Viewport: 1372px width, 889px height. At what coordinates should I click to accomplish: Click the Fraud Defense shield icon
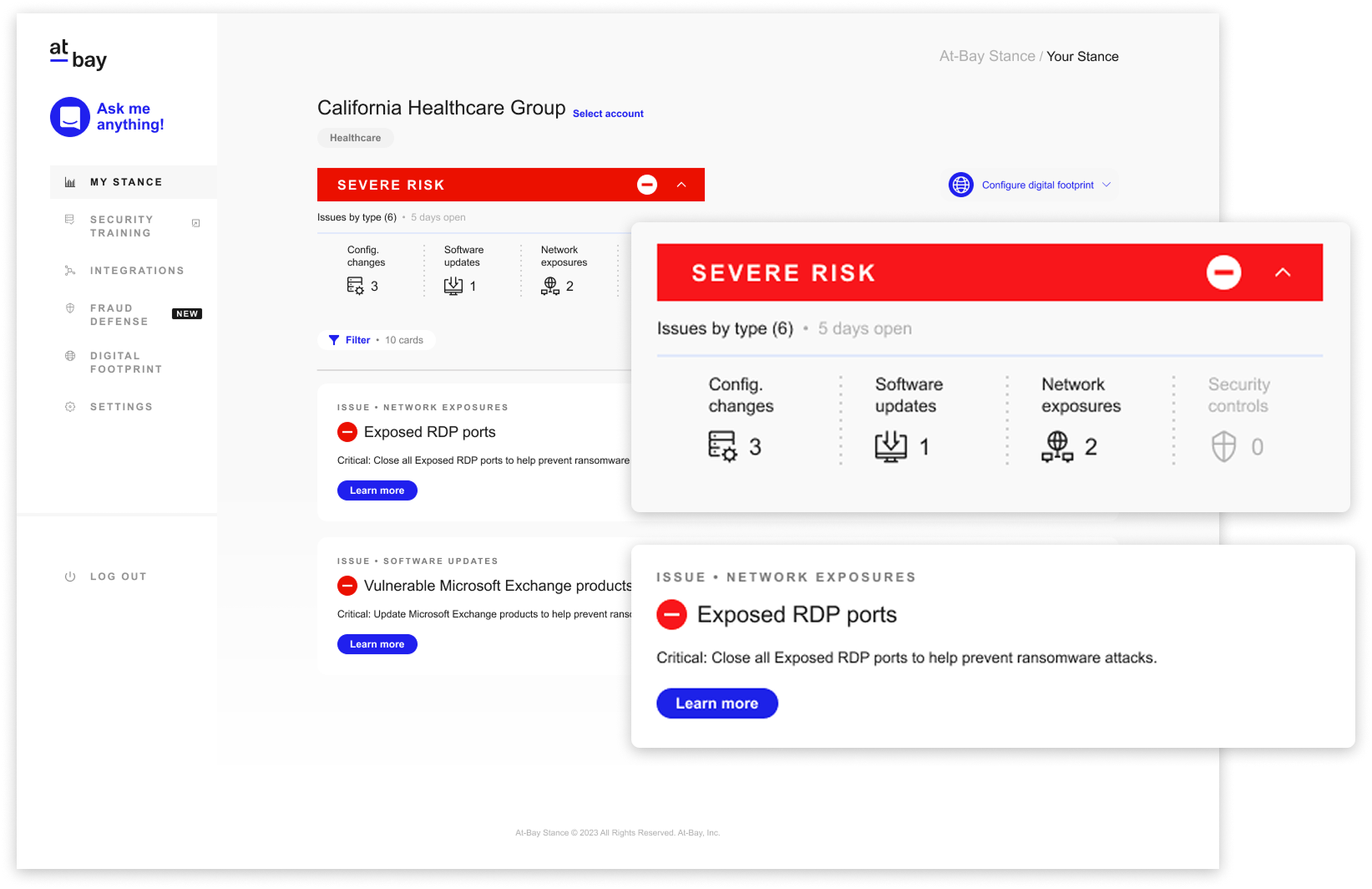70,308
